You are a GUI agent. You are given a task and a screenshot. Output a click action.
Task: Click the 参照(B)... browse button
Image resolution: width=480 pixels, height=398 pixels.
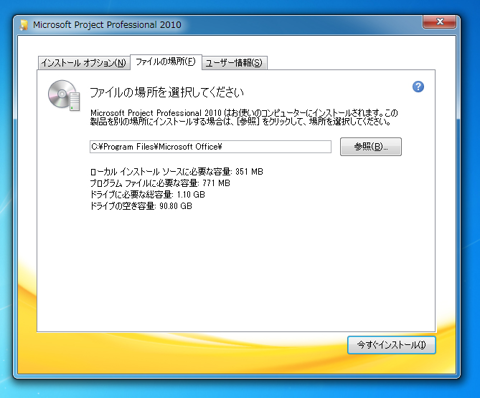click(371, 147)
